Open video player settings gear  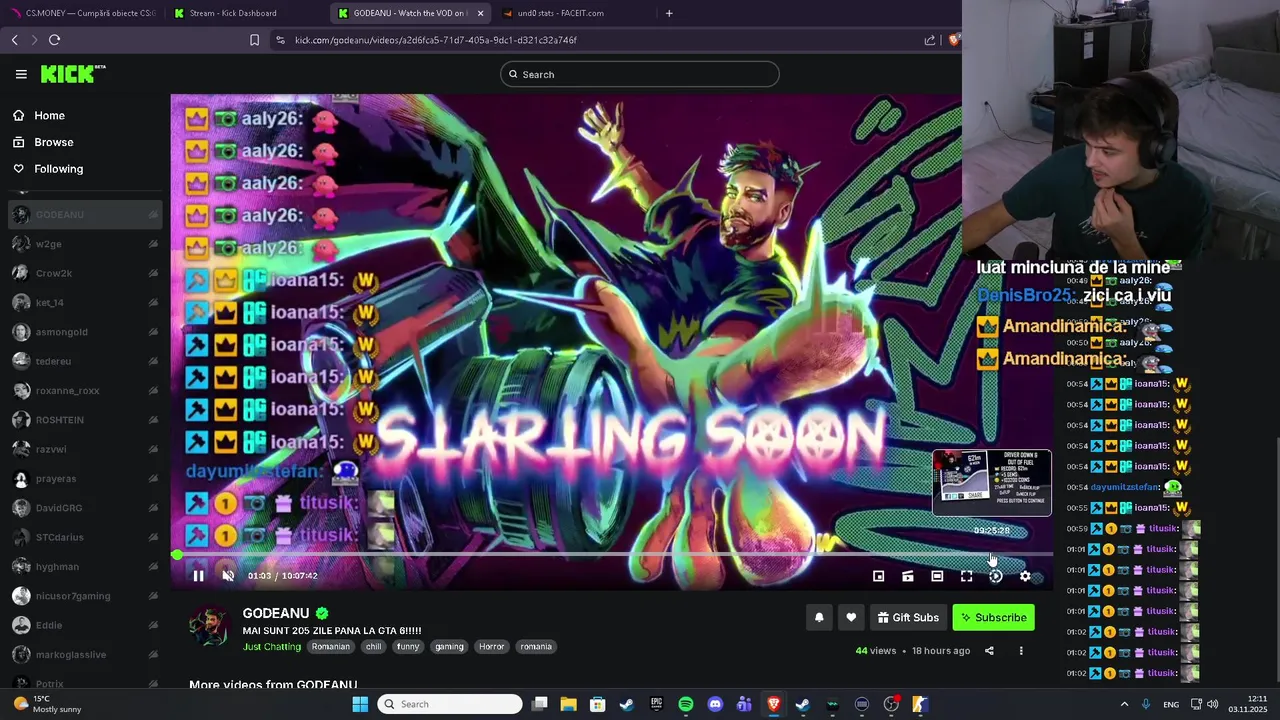[1025, 576]
